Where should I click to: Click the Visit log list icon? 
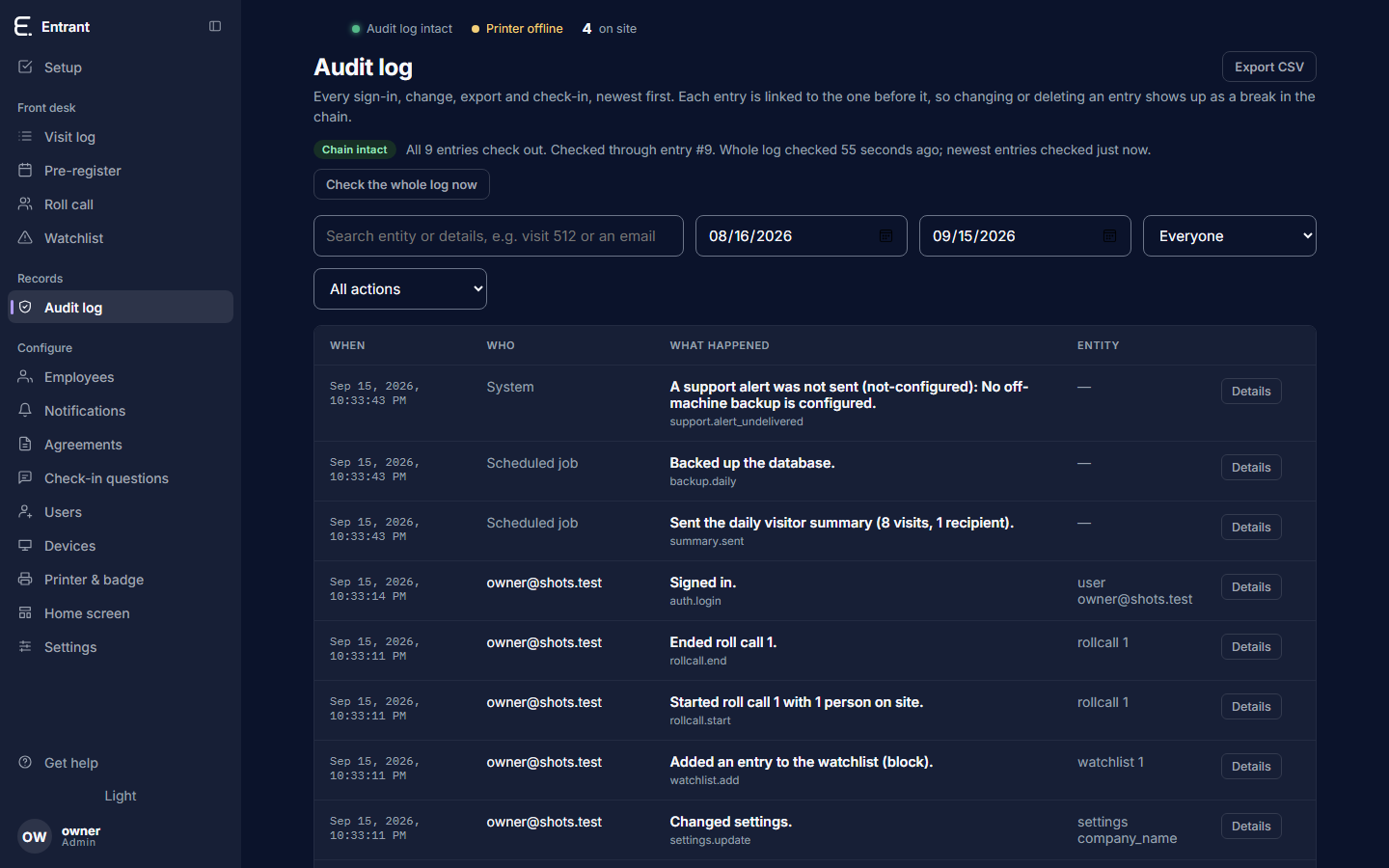(x=25, y=136)
